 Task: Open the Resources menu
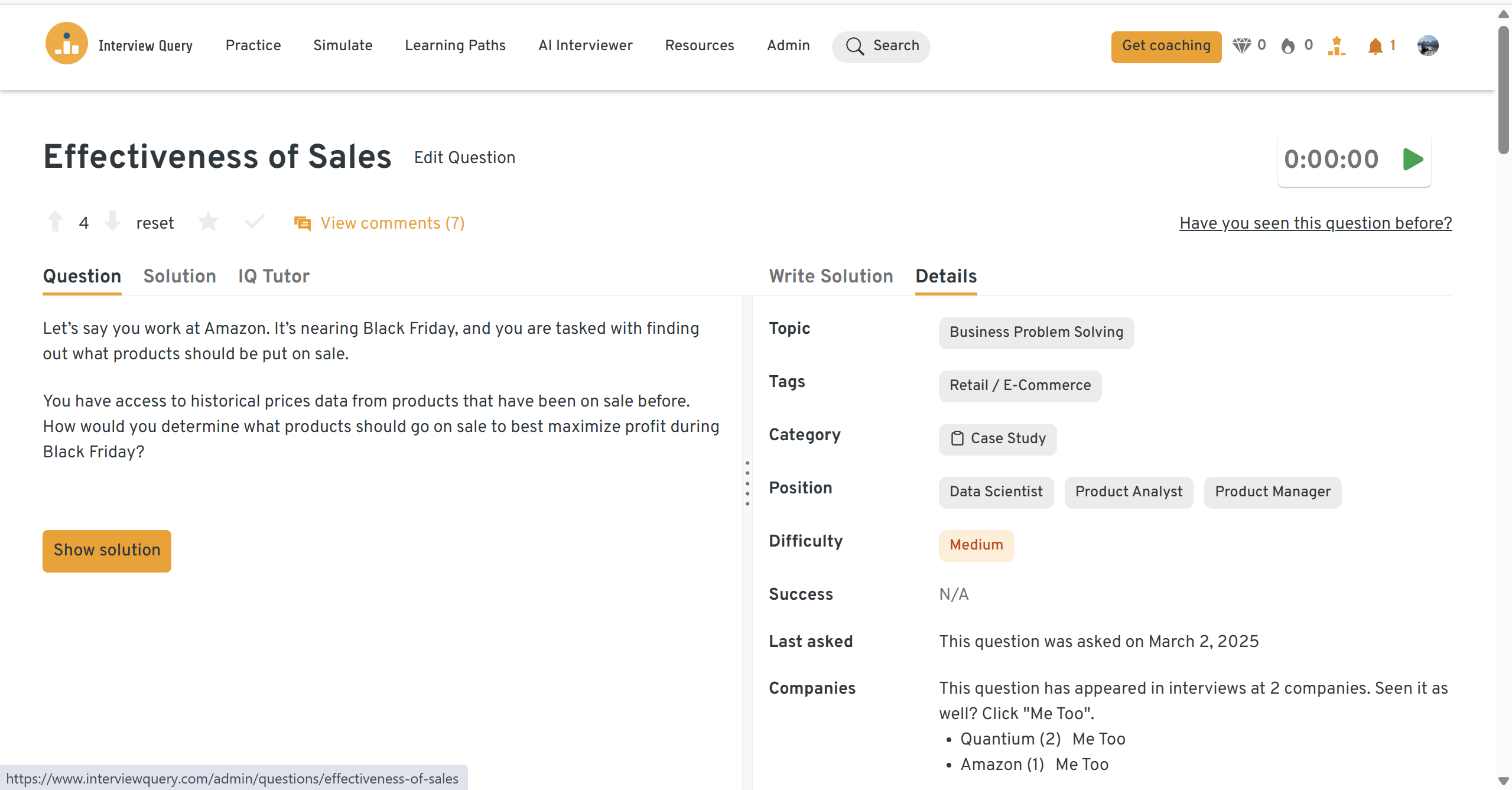[699, 45]
